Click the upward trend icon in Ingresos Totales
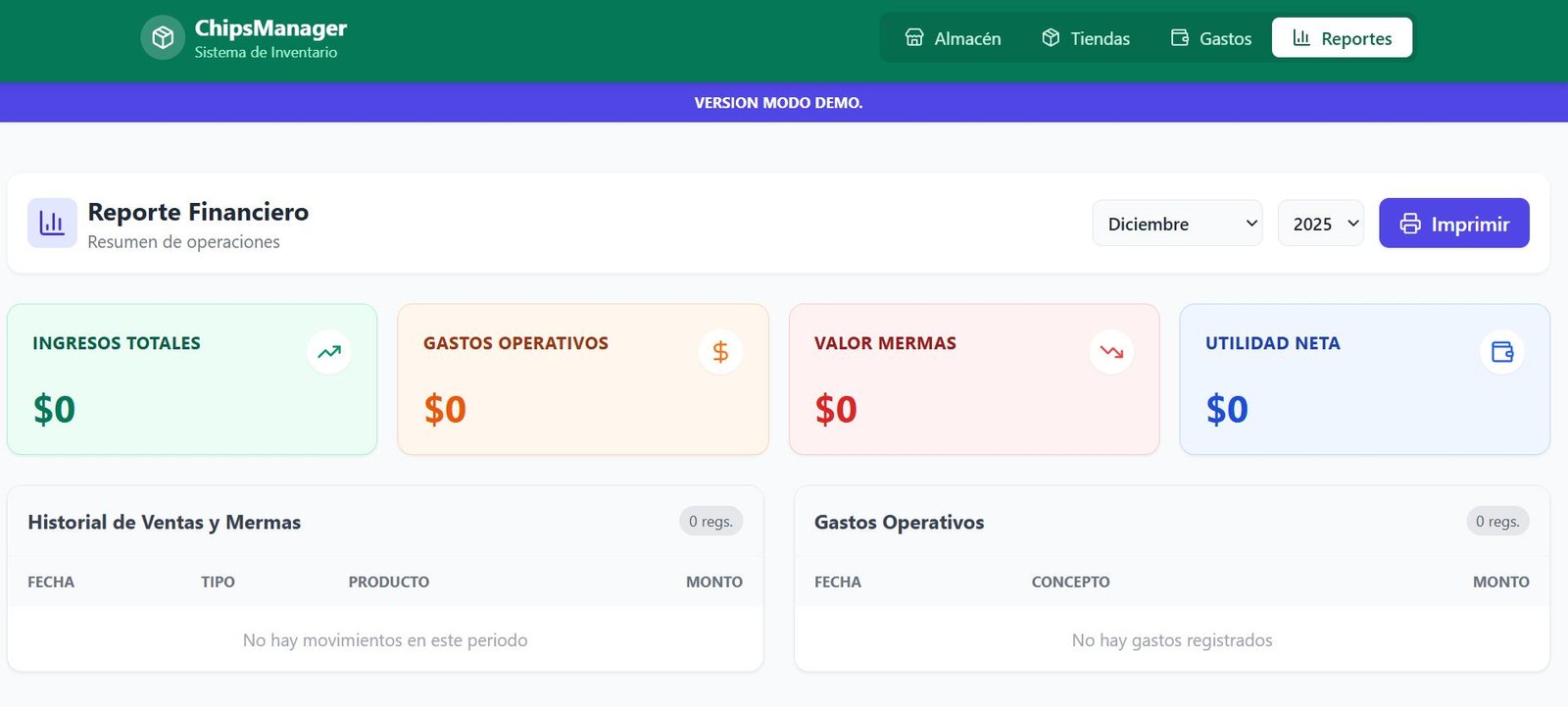The width and height of the screenshot is (1568, 707). (329, 352)
